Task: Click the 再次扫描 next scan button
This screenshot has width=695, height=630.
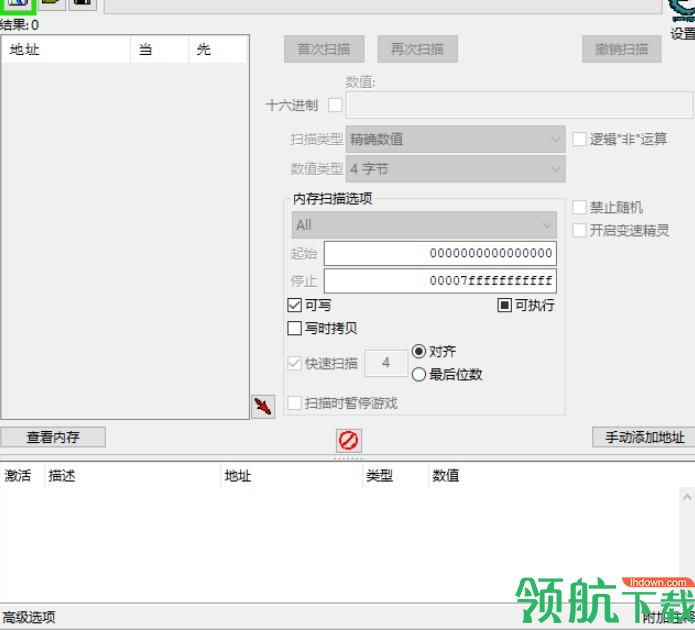Action: (418, 49)
